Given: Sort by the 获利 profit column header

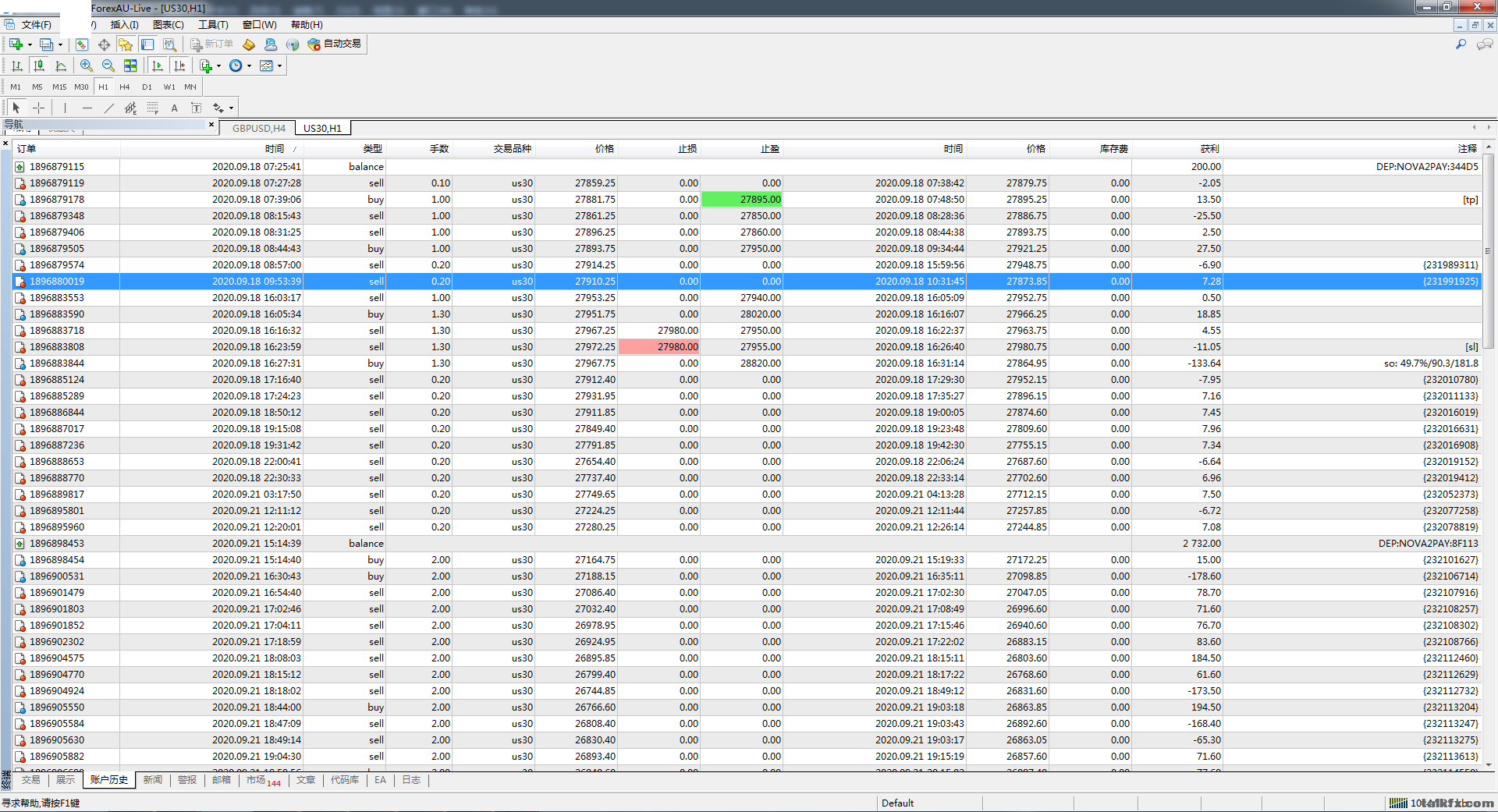Looking at the screenshot, I should 1177,149.
